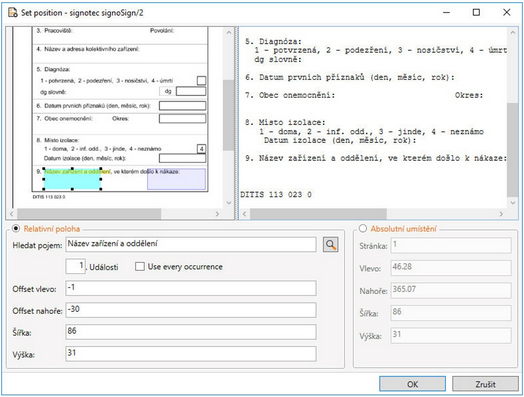Click horizontal scrollbar thumb of document preview
The width and height of the screenshot is (524, 397).
[x=89, y=214]
